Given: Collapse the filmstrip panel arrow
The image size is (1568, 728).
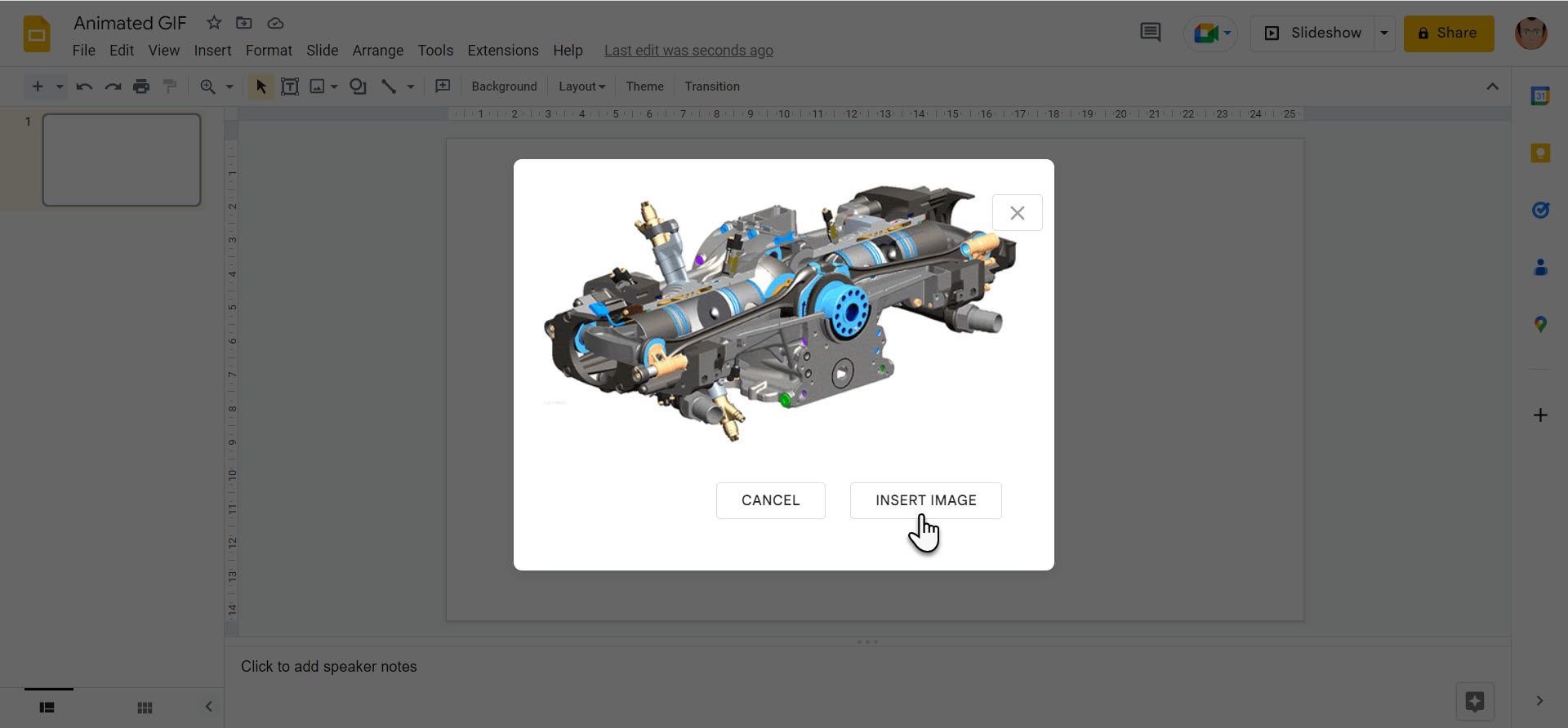Looking at the screenshot, I should pyautogui.click(x=208, y=707).
